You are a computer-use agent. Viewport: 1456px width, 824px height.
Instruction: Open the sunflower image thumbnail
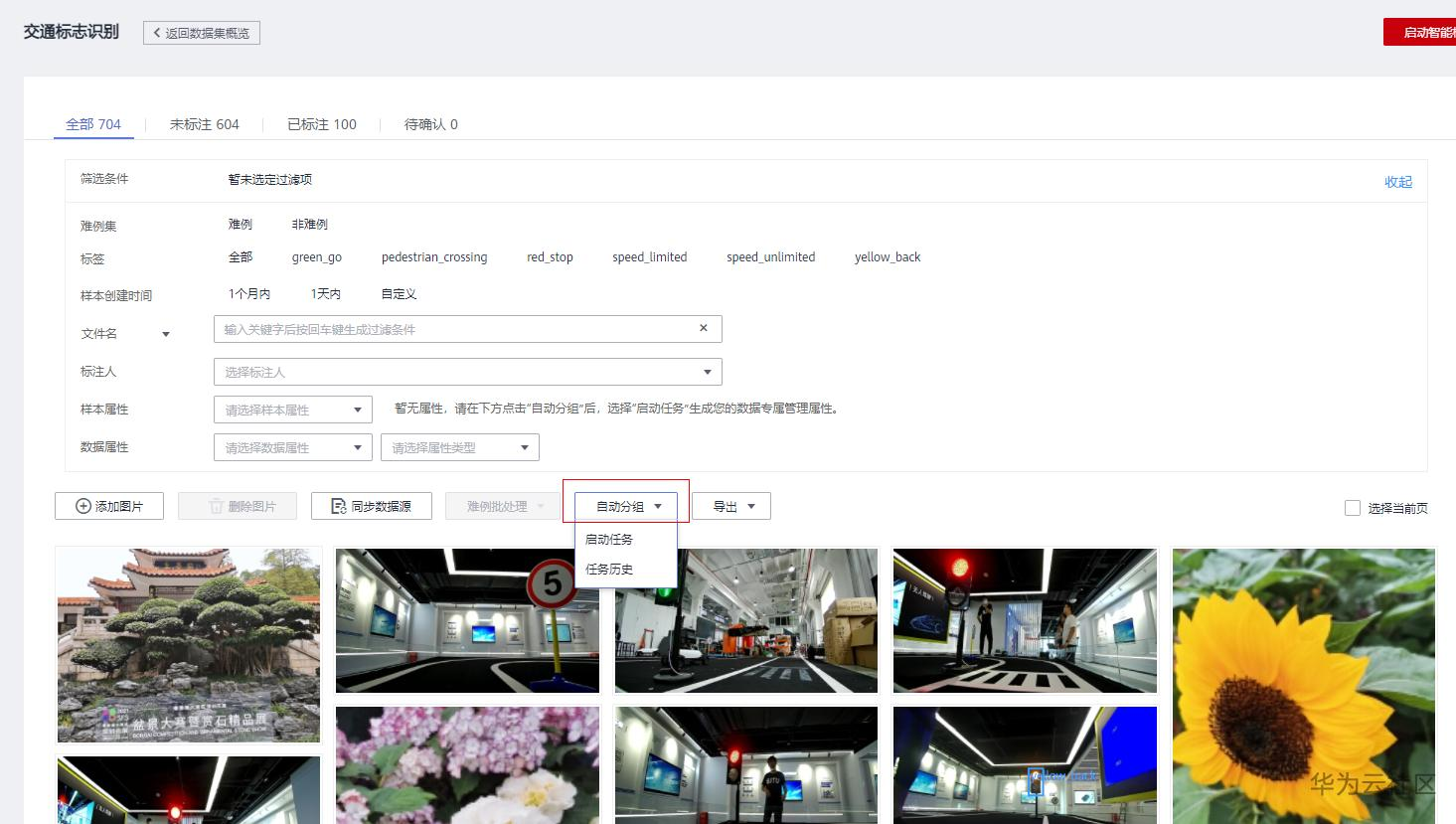pyautogui.click(x=1303, y=686)
